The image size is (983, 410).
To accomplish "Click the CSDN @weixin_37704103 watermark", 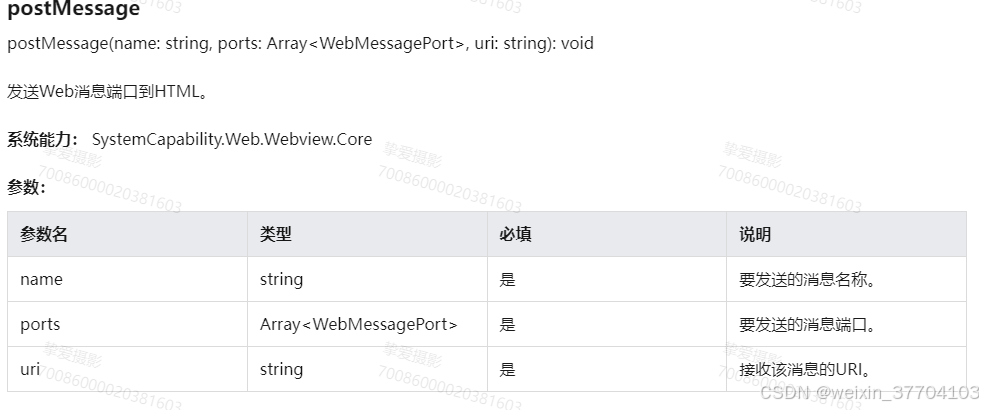I will point(870,392).
